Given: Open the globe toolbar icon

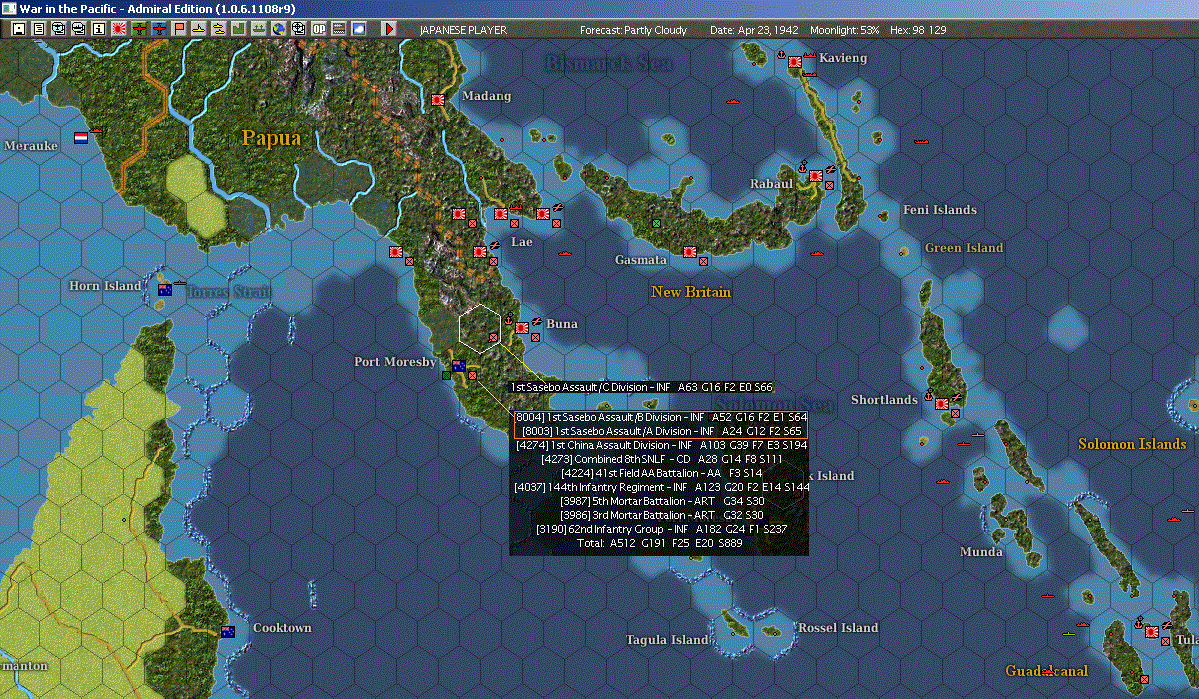Looking at the screenshot, I should click(x=278, y=29).
